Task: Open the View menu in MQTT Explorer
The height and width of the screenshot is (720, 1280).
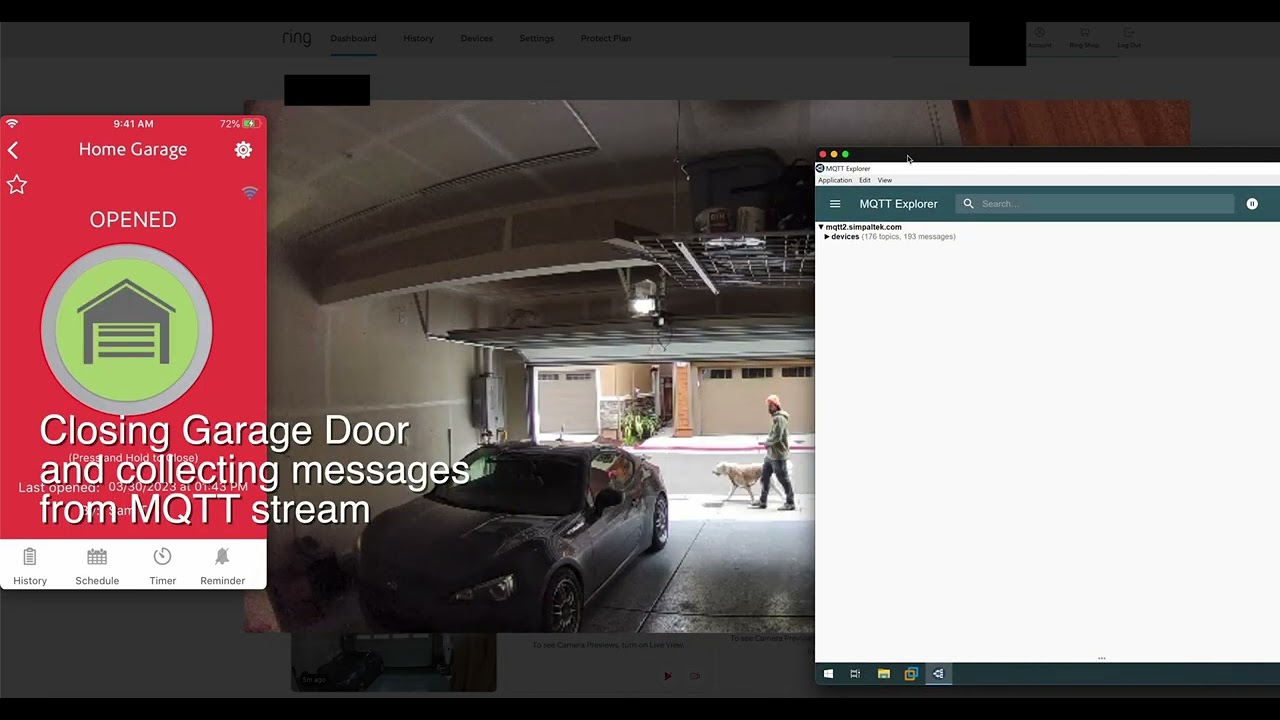Action: coord(885,180)
